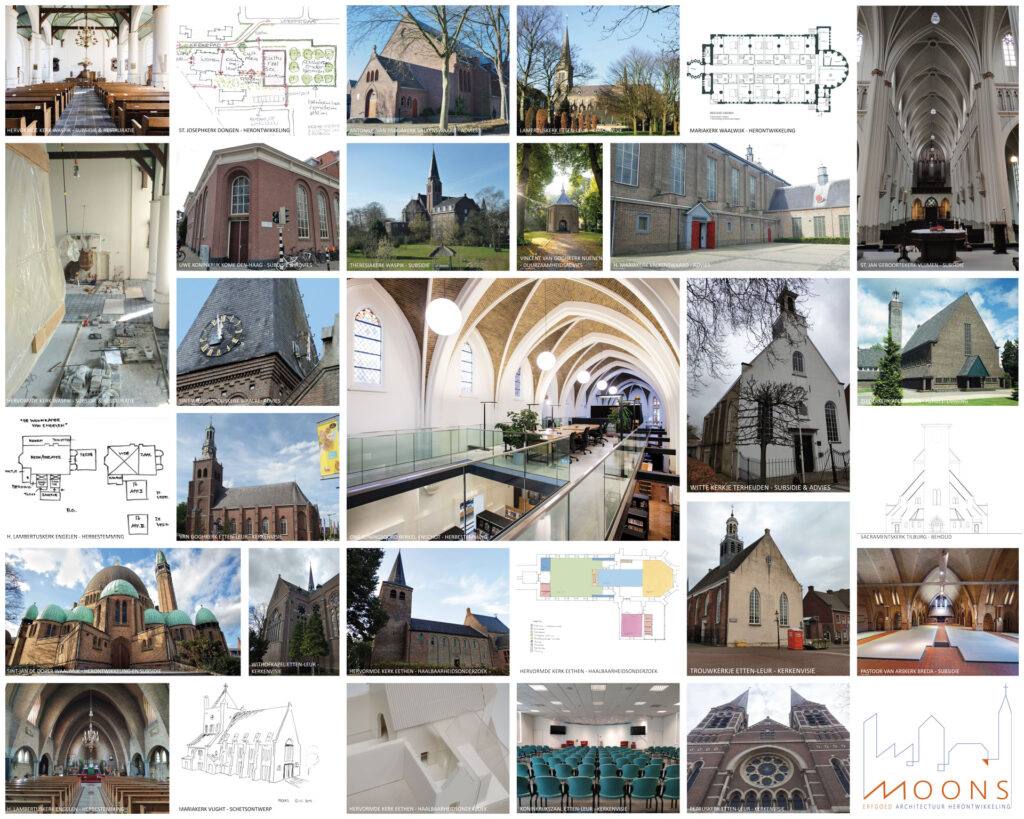
Task: Open the green-domed Sint-Jan de Doper church photo
Action: (123, 612)
